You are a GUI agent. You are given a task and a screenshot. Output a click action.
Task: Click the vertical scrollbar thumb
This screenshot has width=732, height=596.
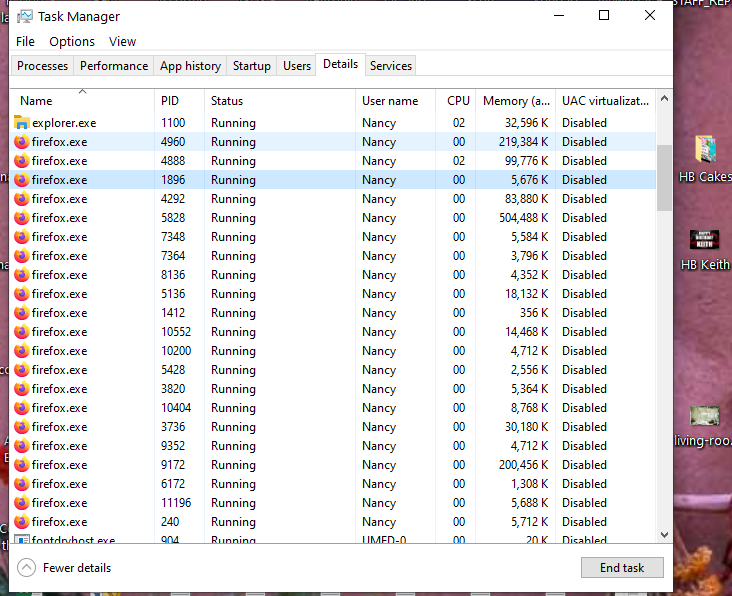(x=664, y=178)
